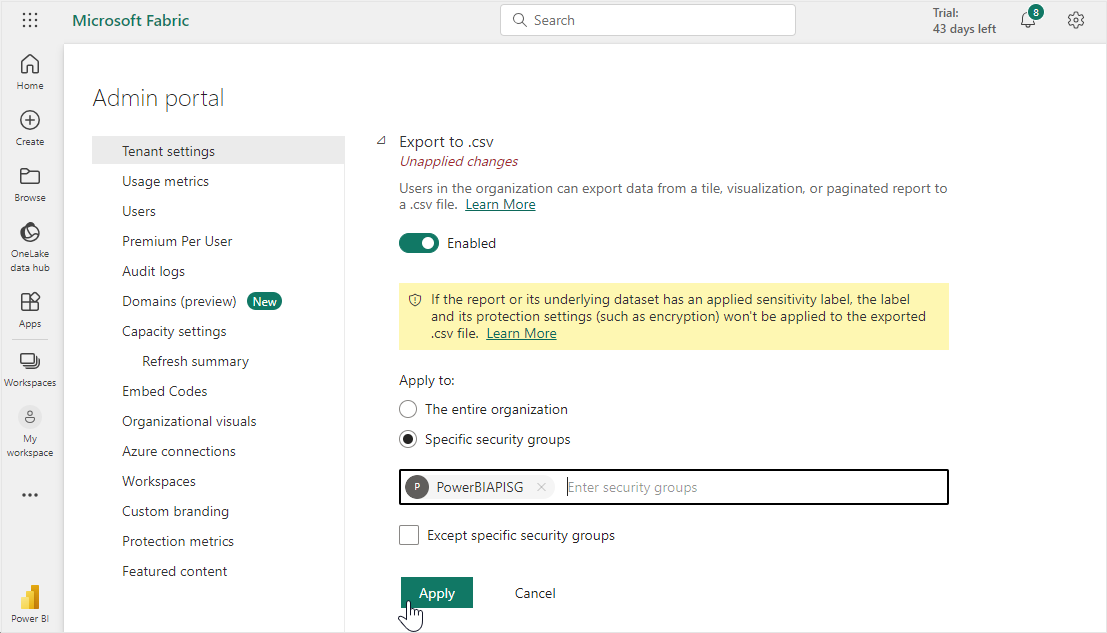The width and height of the screenshot is (1107, 633).
Task: Open OneLake data hub
Action: pyautogui.click(x=30, y=246)
